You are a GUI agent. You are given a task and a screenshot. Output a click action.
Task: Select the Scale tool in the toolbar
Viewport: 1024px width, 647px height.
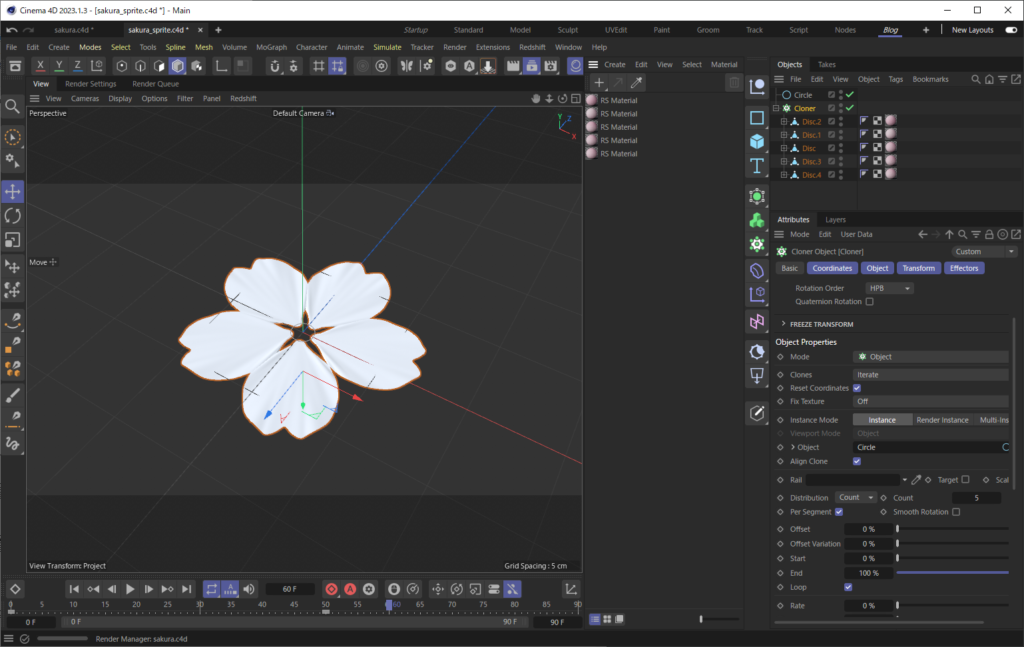coord(13,240)
